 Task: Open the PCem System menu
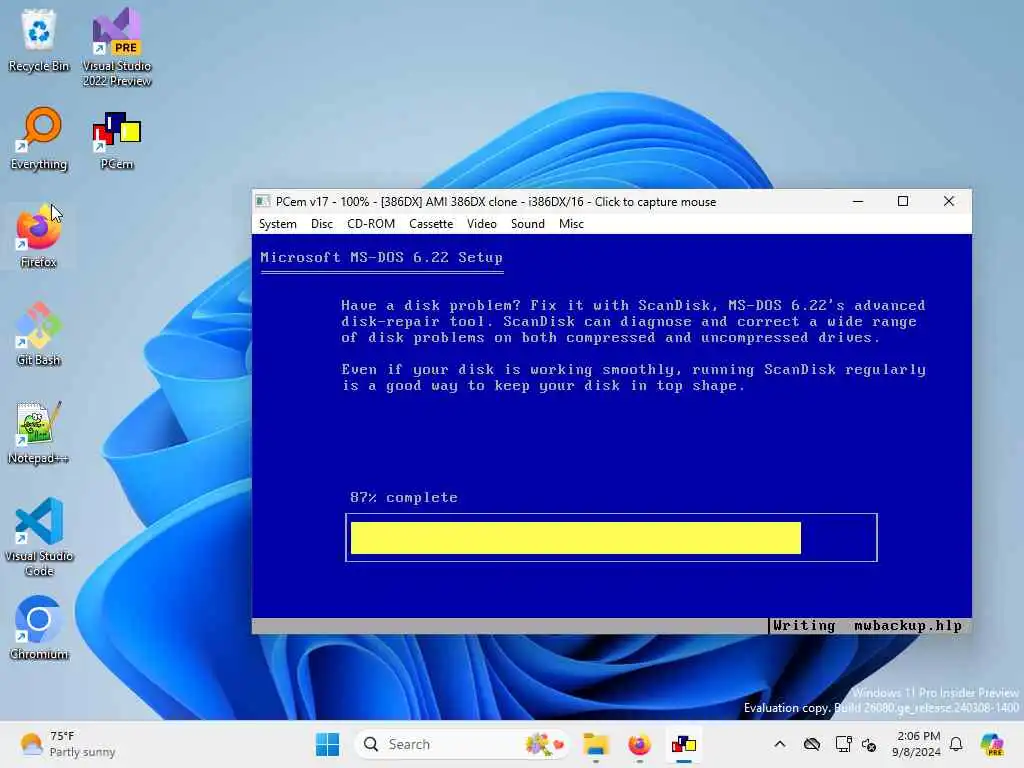click(x=278, y=224)
